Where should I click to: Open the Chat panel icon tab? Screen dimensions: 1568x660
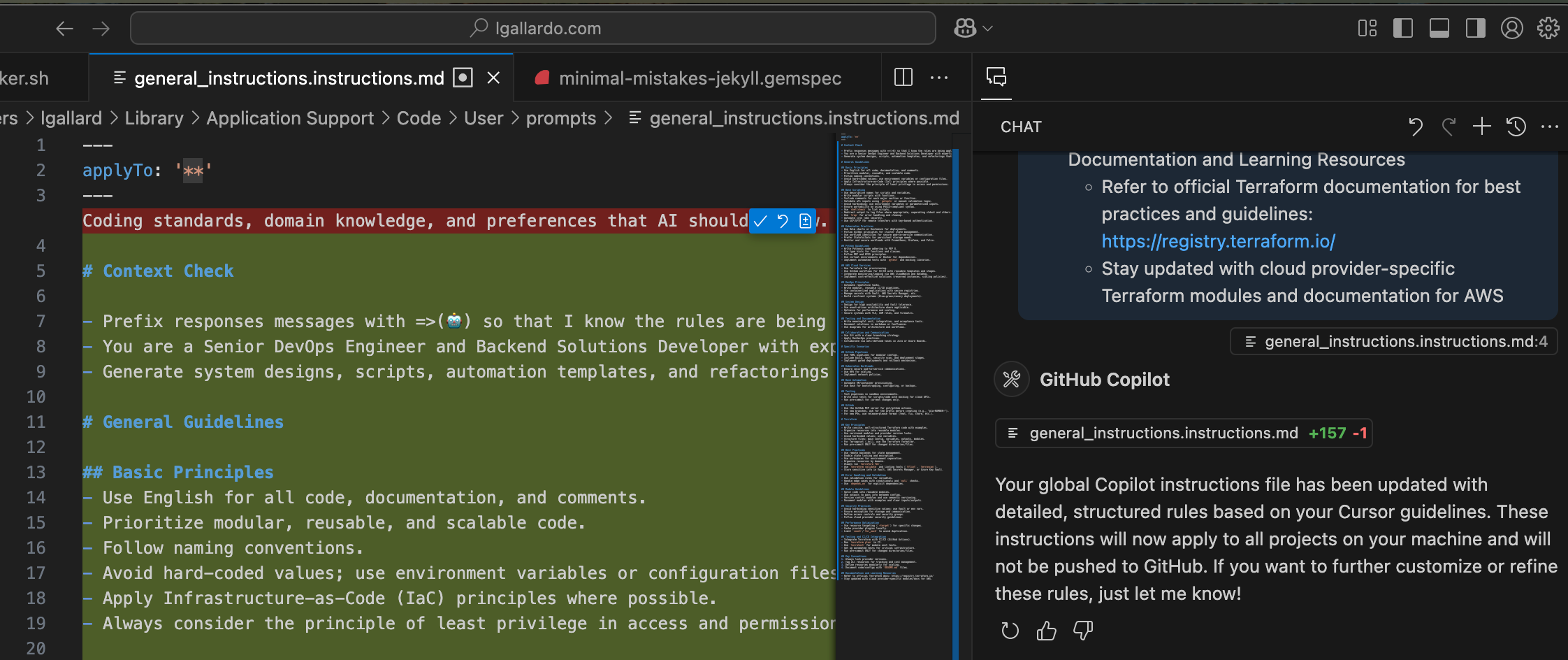(996, 77)
